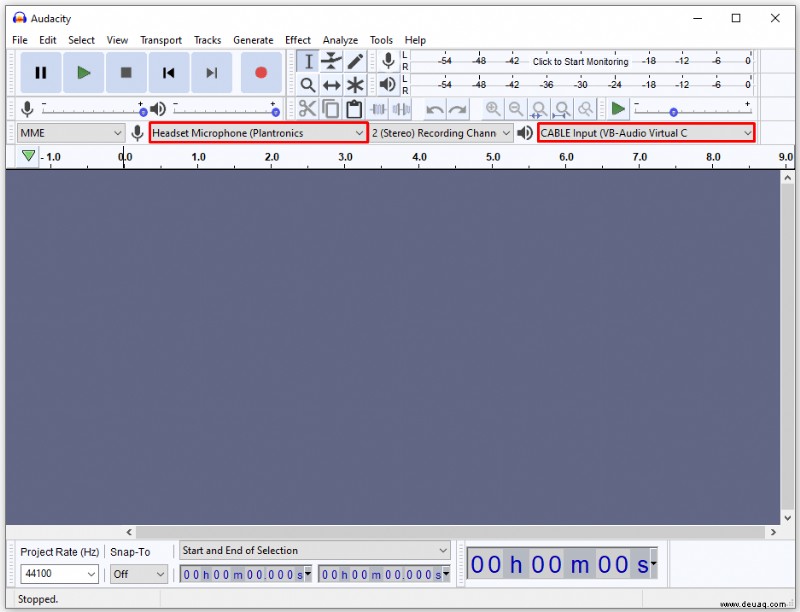Click the large audio position time display
Viewport: 800px width, 612px height.
(562, 564)
